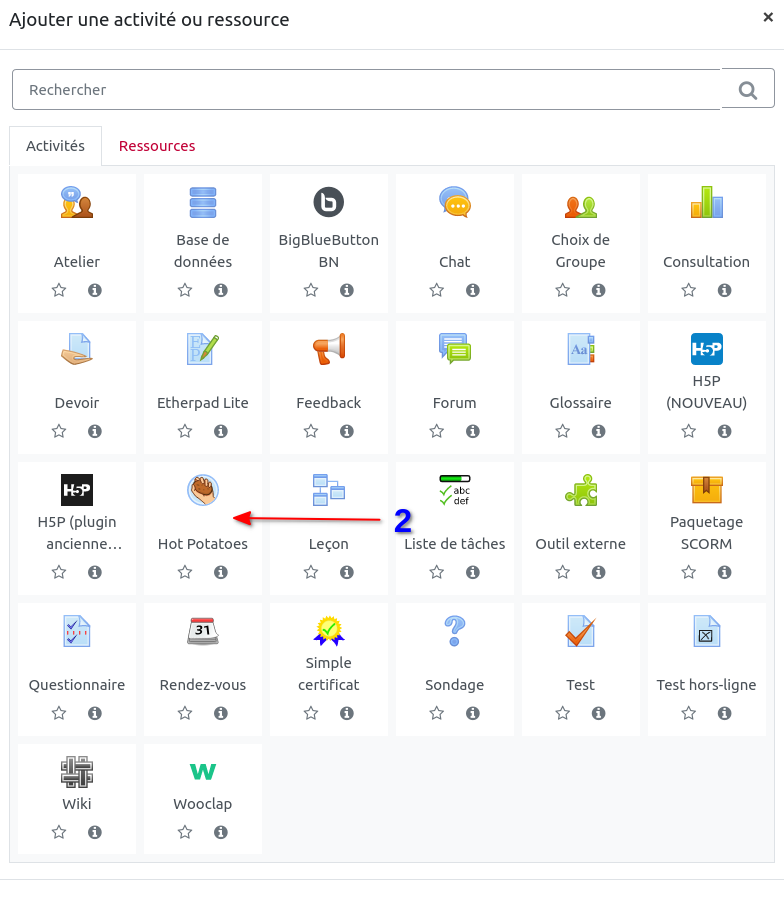Screen dimensions: 784x897
Task: Click the search magnifier button
Action: coord(748,90)
